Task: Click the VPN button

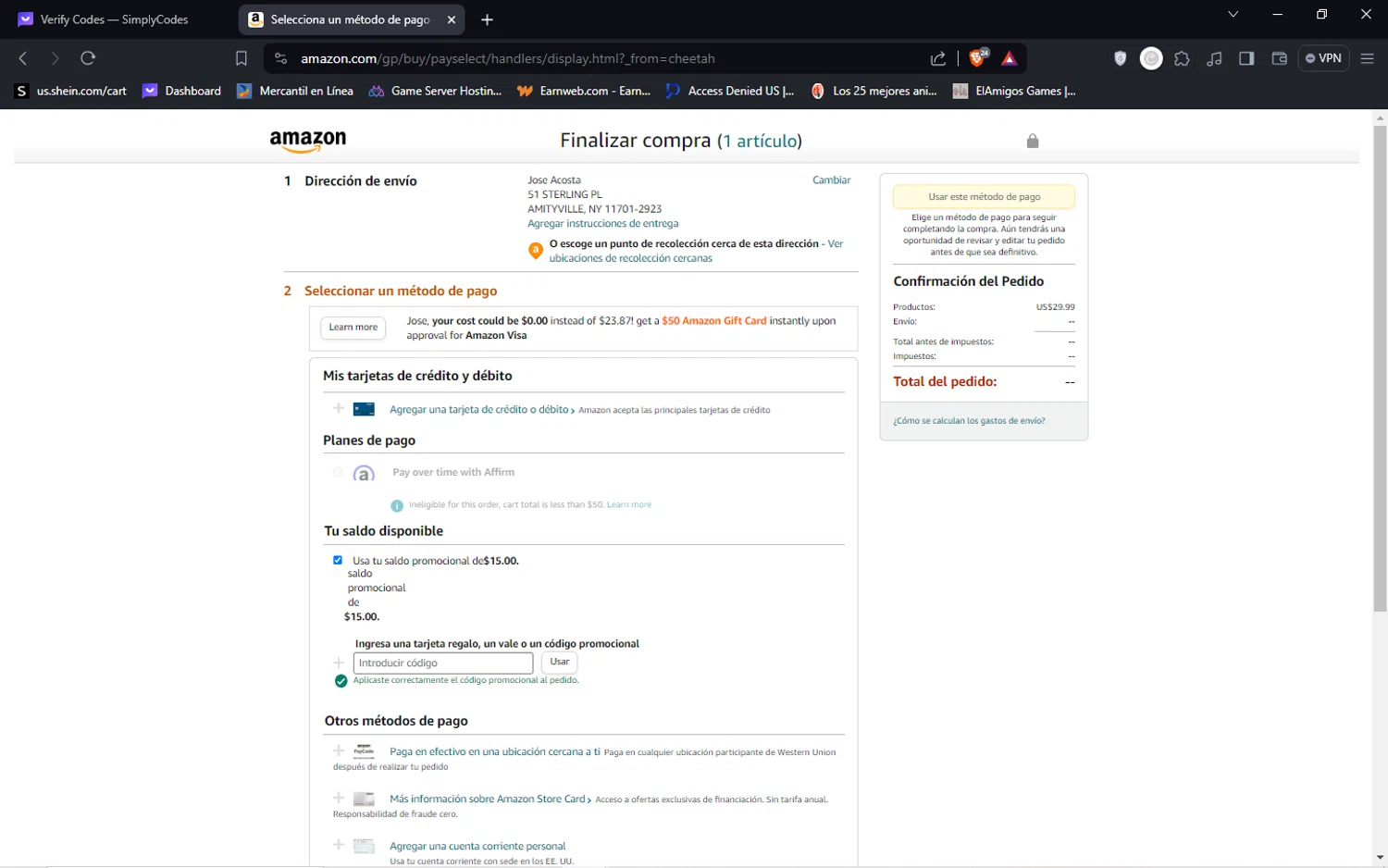Action: (1323, 58)
